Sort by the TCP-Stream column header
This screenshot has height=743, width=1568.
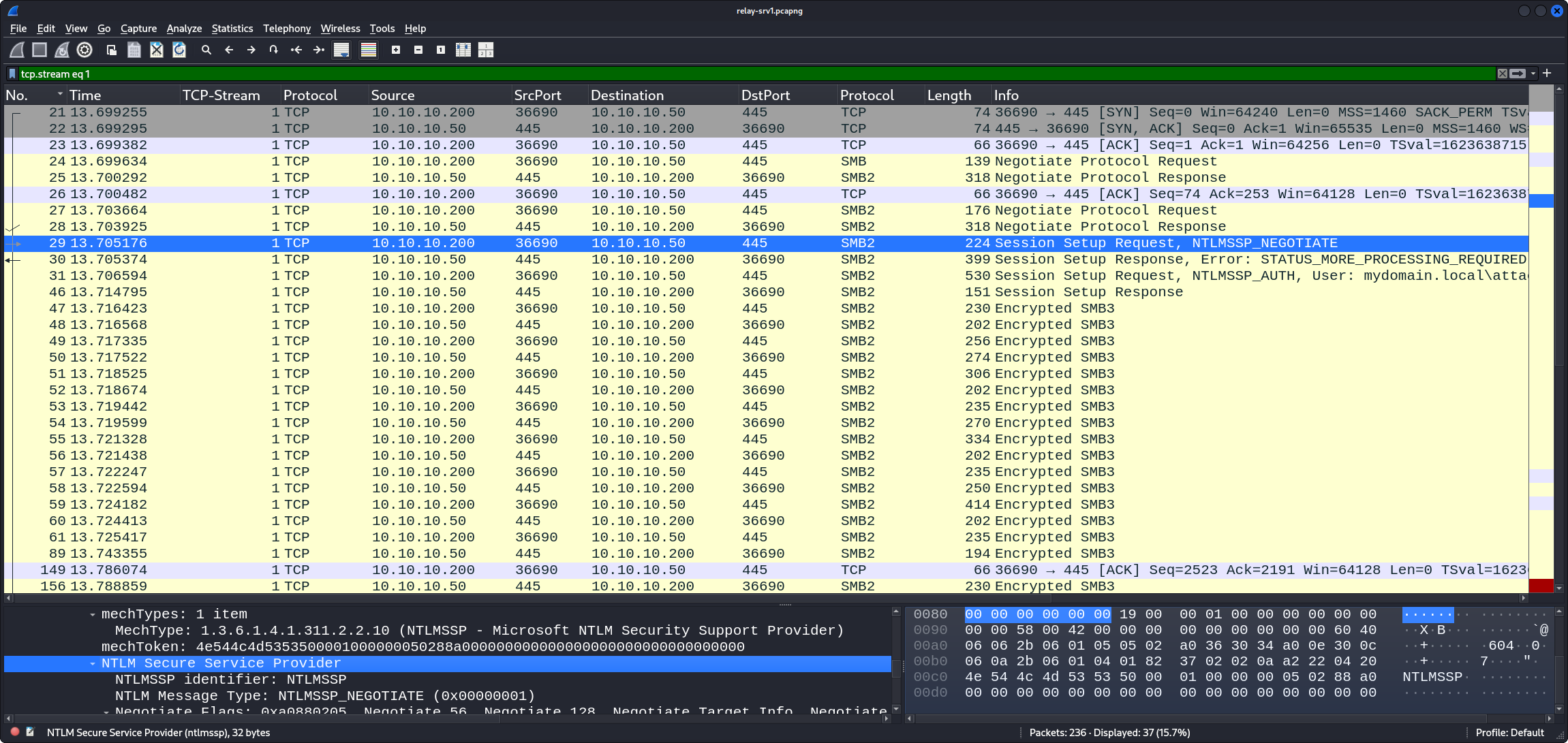coord(230,95)
